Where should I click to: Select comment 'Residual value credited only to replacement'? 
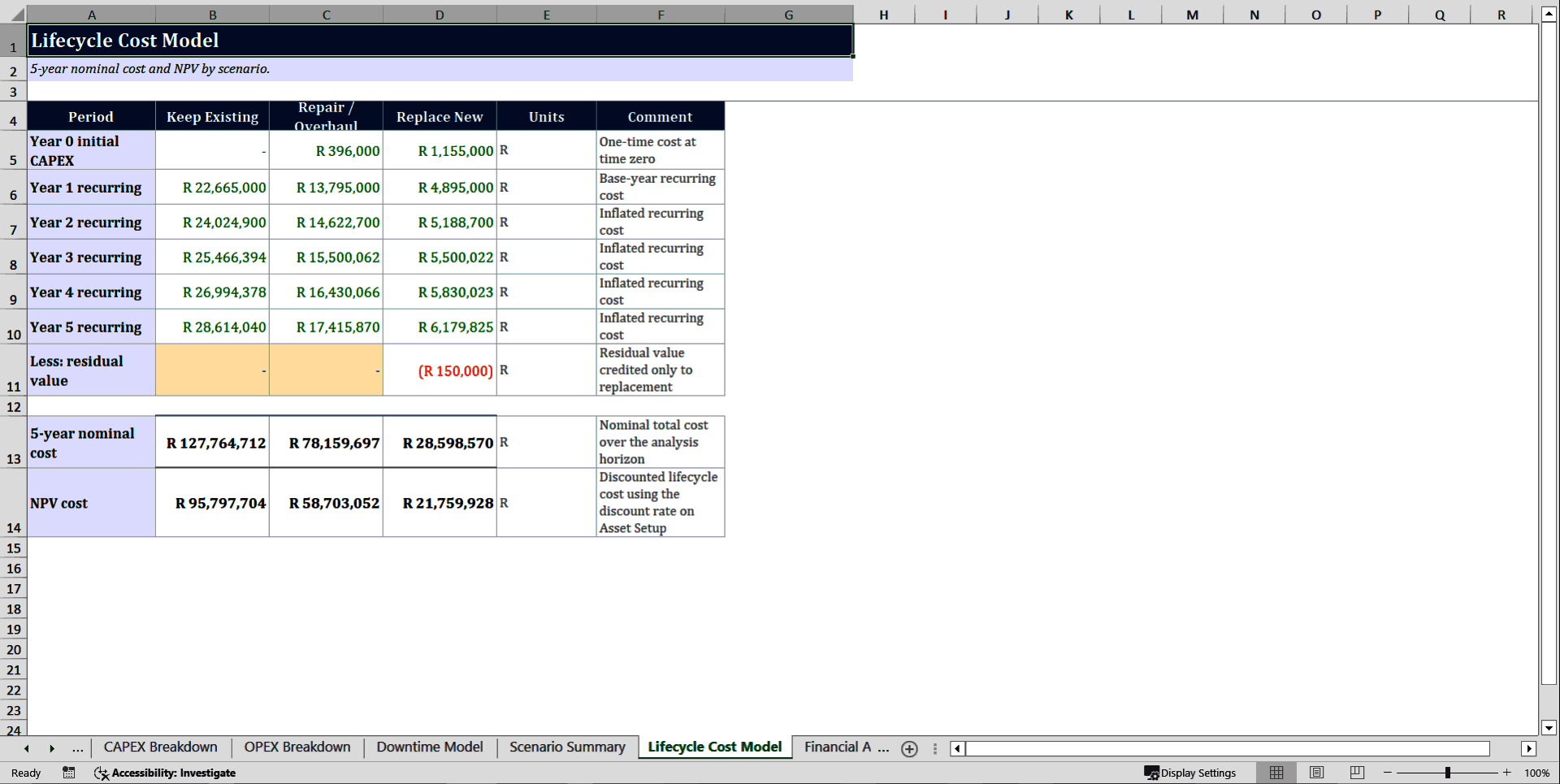pyautogui.click(x=660, y=370)
